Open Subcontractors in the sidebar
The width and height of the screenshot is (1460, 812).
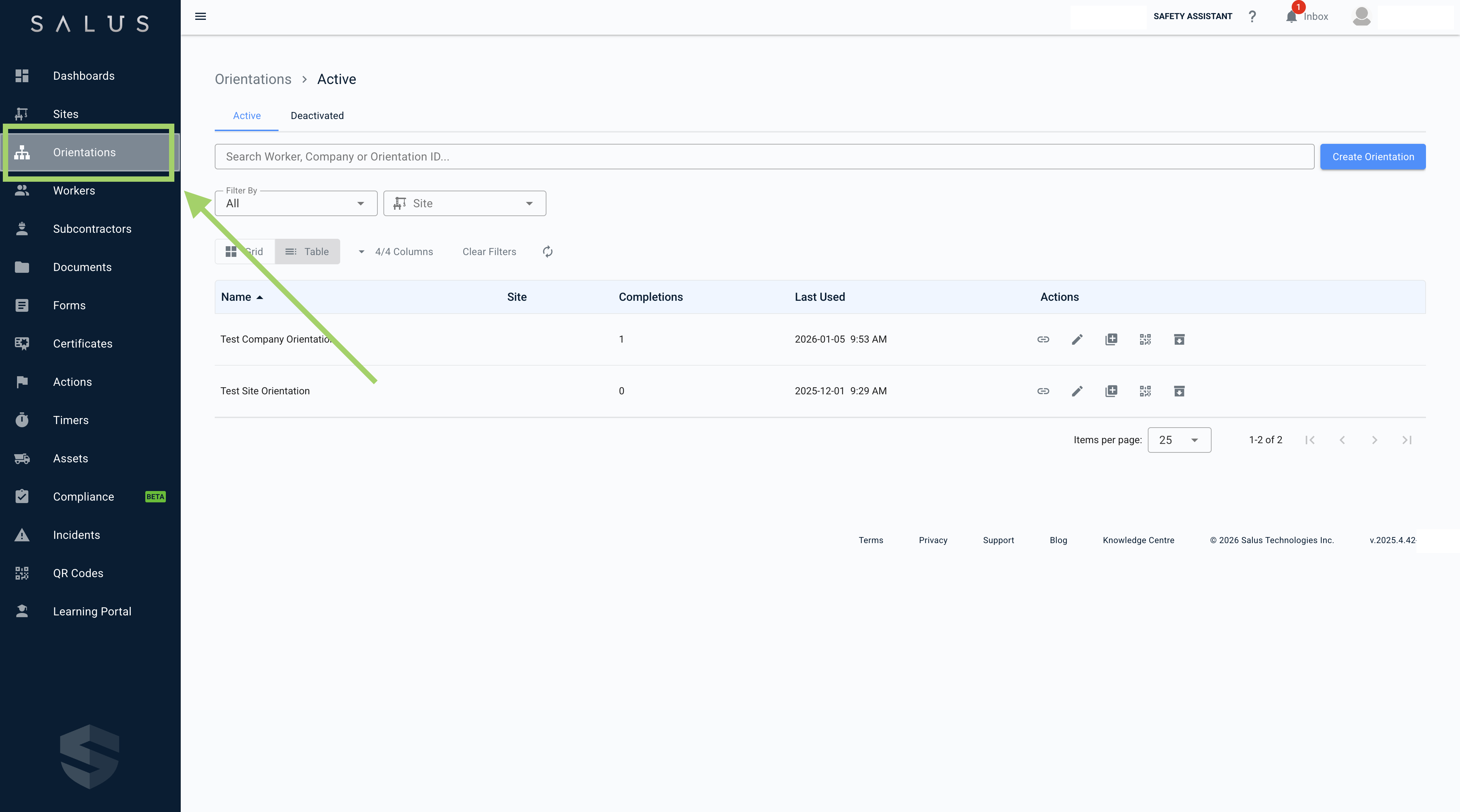coord(92,229)
